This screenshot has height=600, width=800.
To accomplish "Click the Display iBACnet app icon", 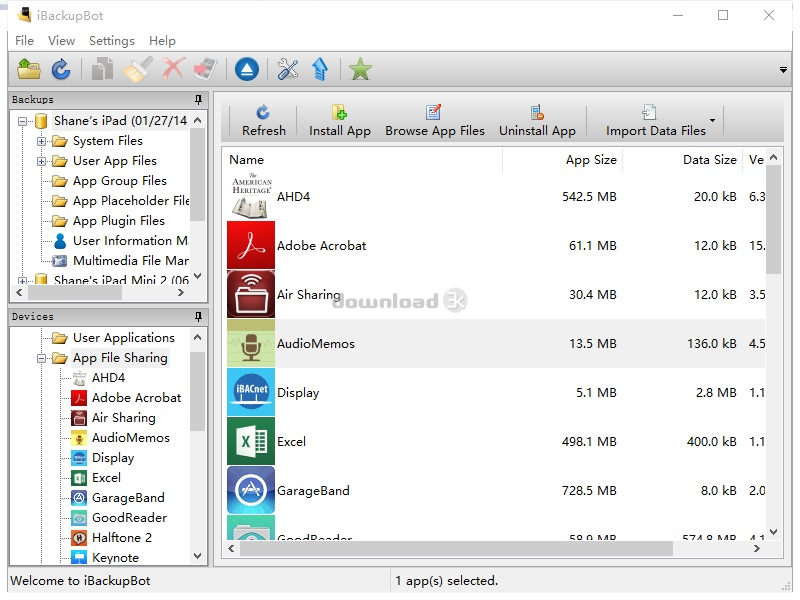I will tap(251, 392).
